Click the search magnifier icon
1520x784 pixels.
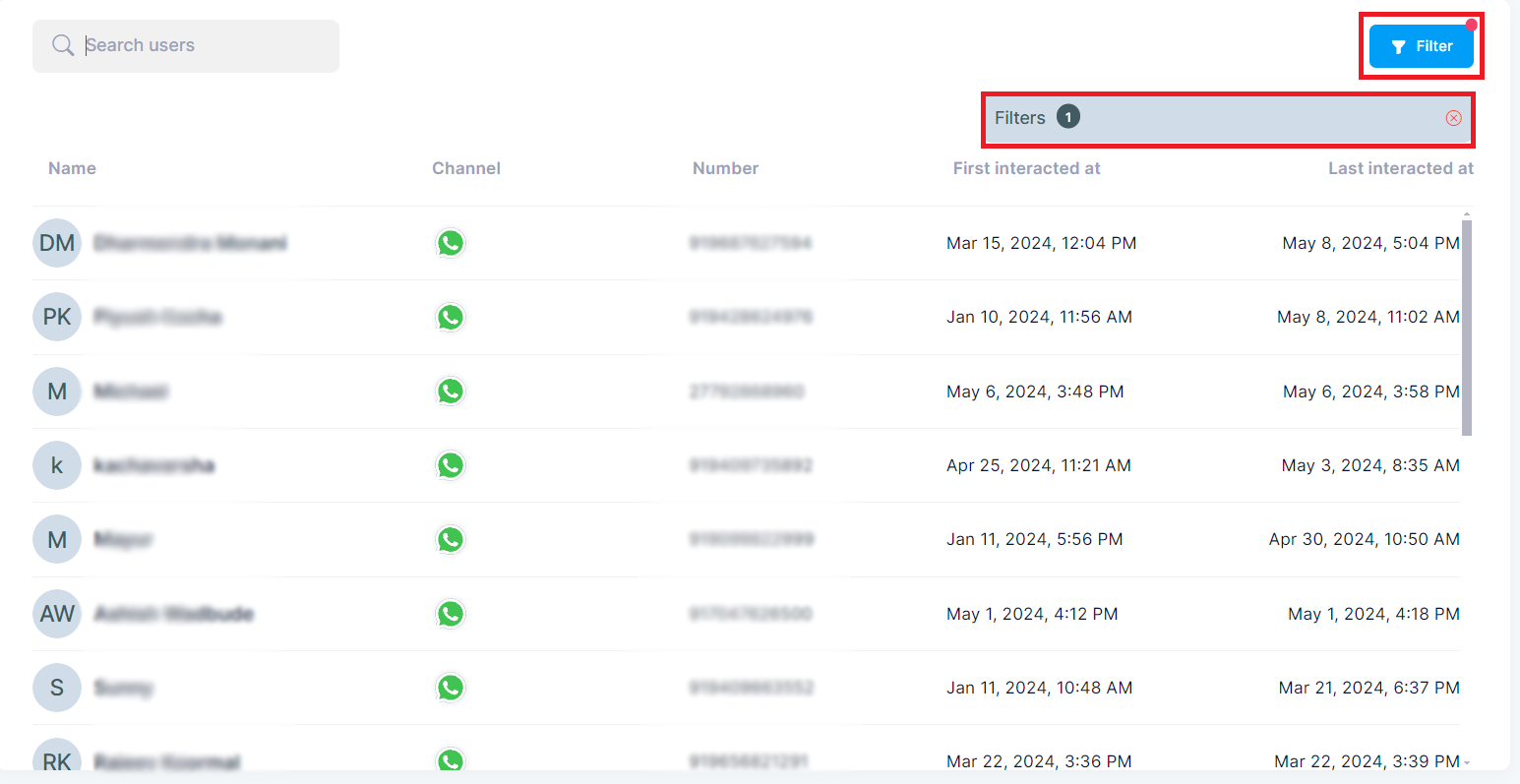coord(63,45)
